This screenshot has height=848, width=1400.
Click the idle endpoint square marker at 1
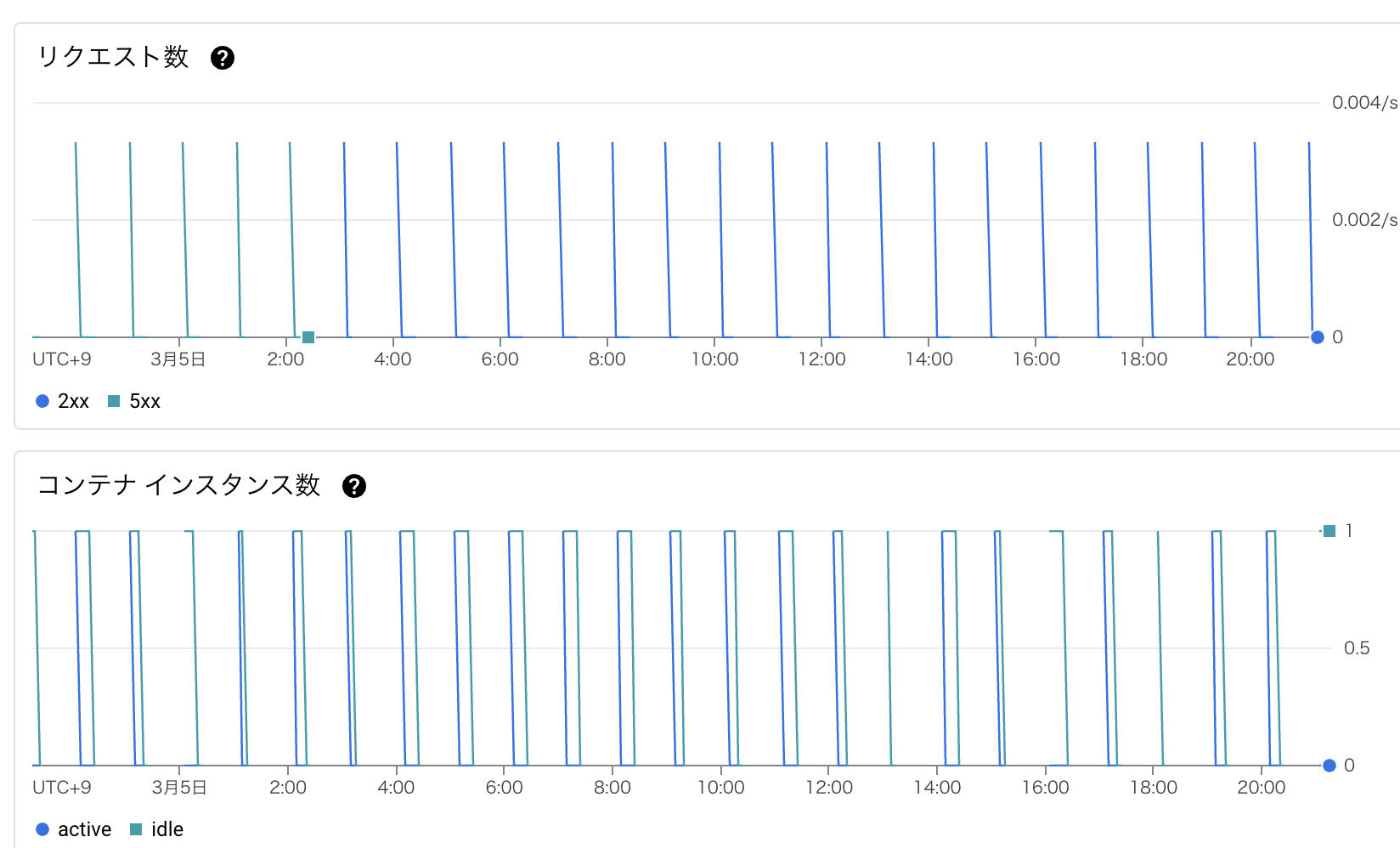click(1329, 531)
